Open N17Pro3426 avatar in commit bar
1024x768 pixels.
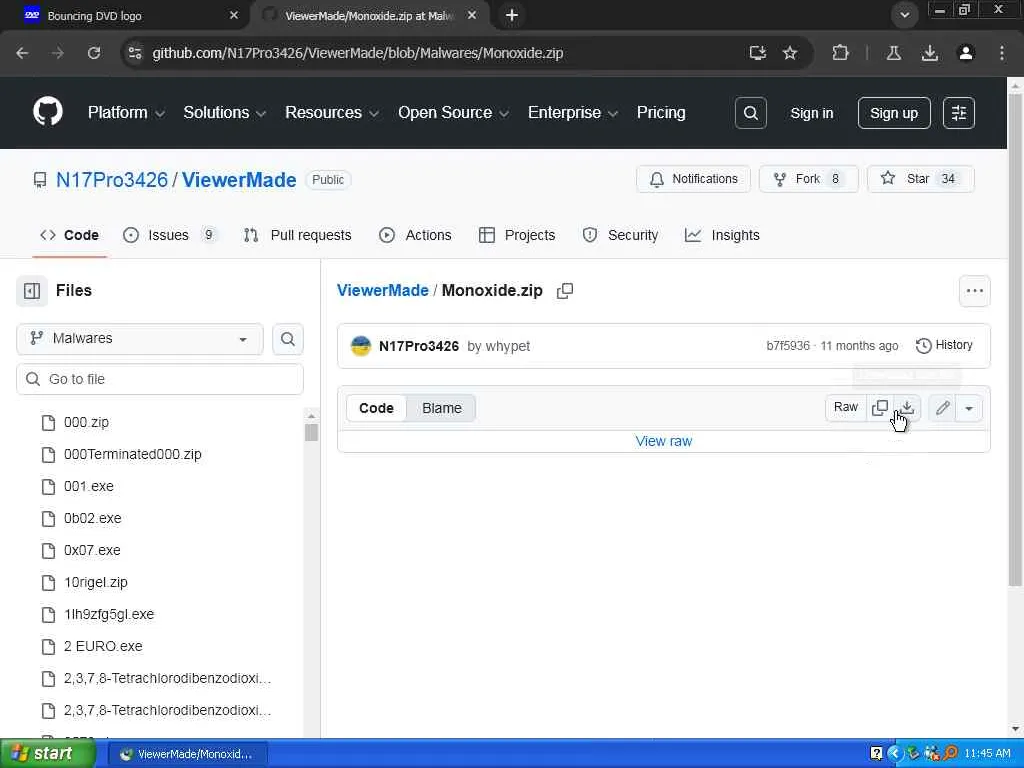360,346
